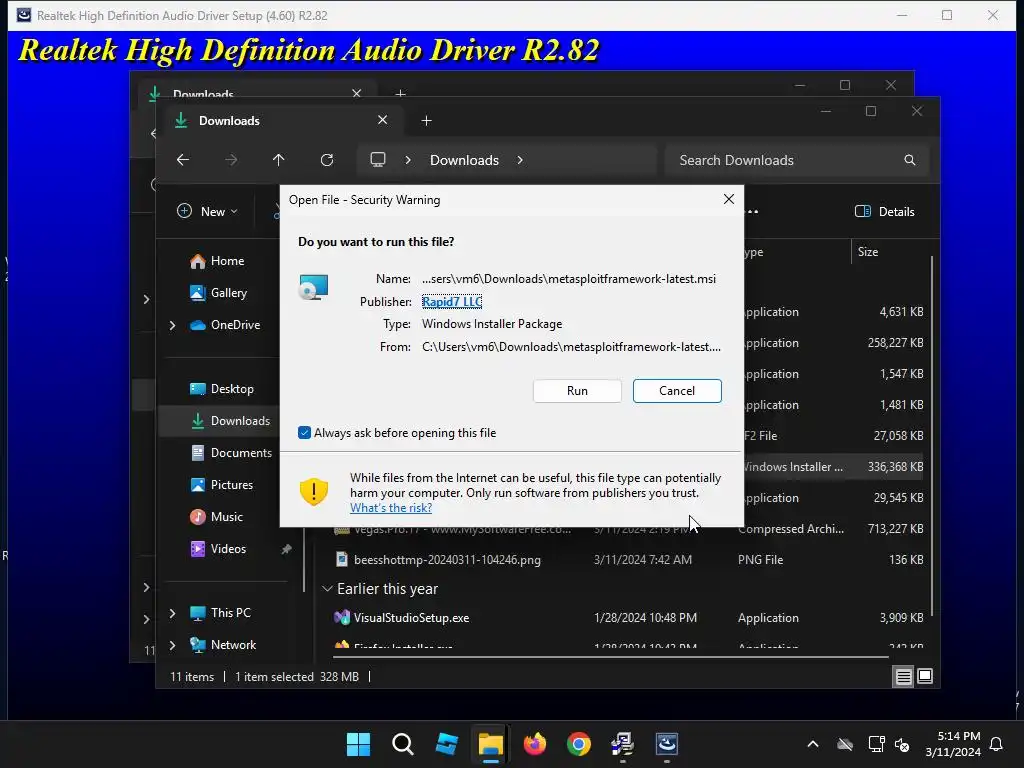1024x768 pixels.
Task: Open the What's the risk? link
Action: [391, 507]
